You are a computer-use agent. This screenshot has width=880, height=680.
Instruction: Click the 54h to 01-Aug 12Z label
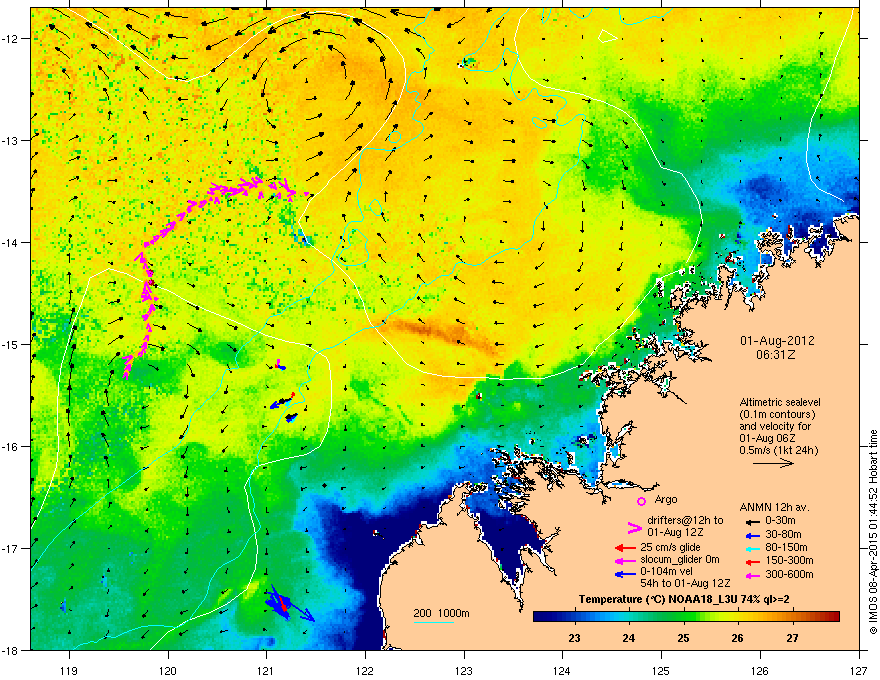(x=685, y=583)
